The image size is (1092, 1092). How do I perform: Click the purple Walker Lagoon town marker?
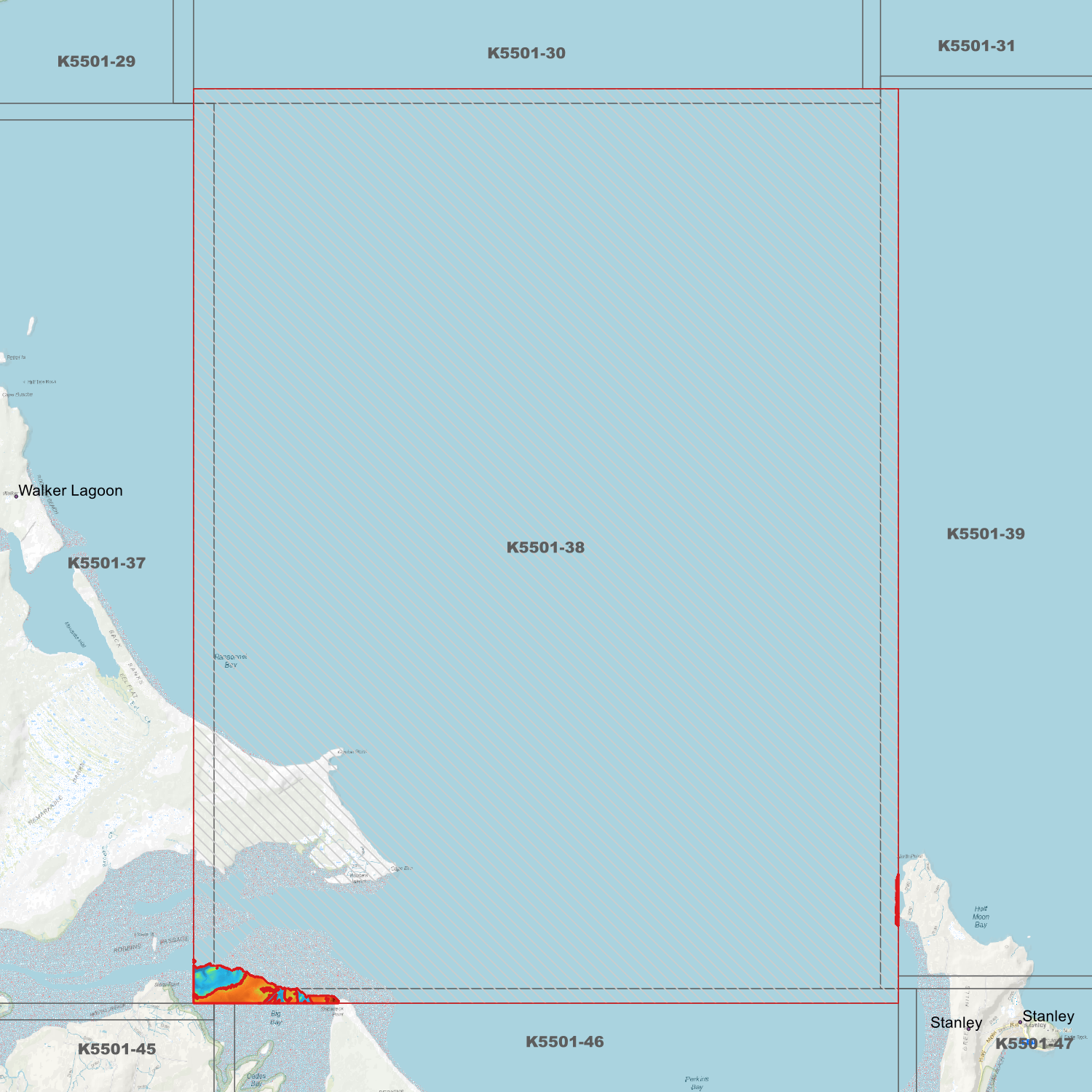[x=16, y=496]
